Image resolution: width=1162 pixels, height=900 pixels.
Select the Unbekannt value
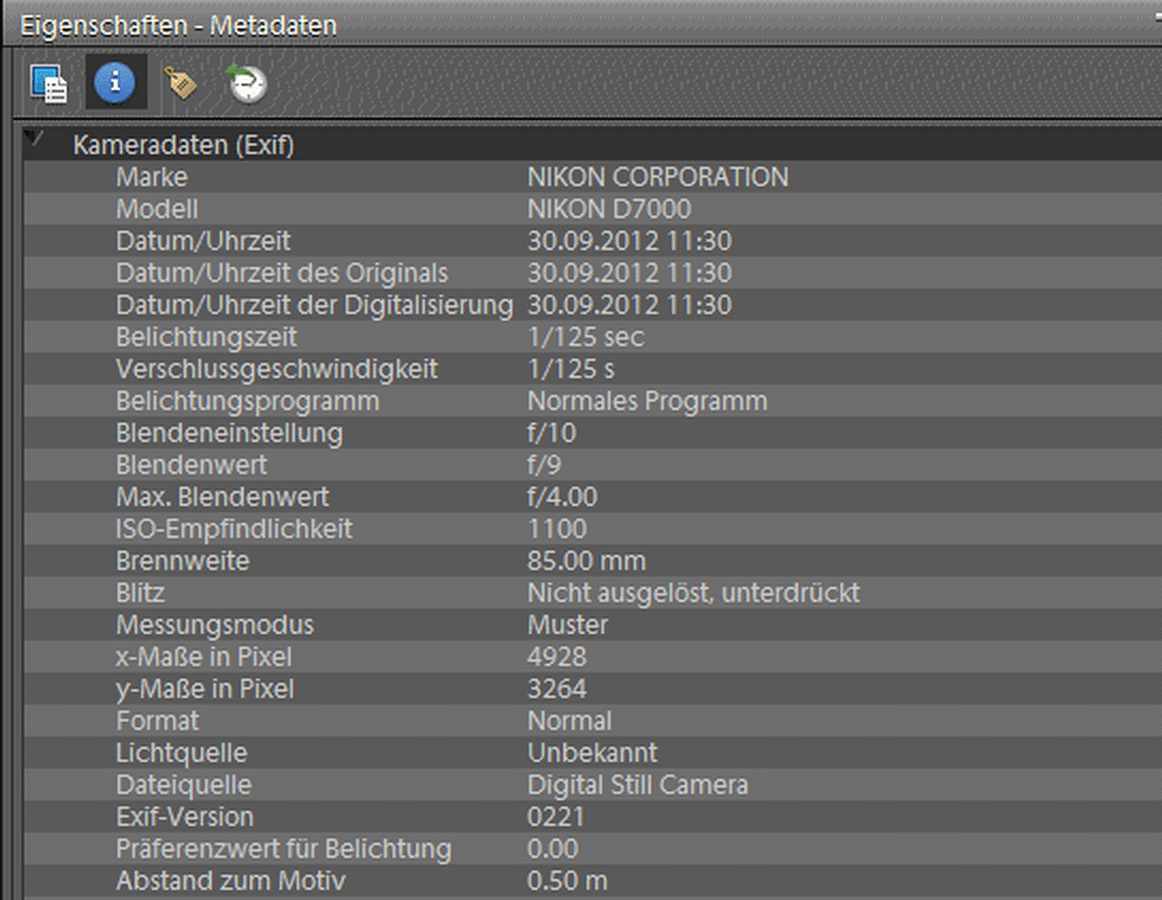[x=592, y=753]
